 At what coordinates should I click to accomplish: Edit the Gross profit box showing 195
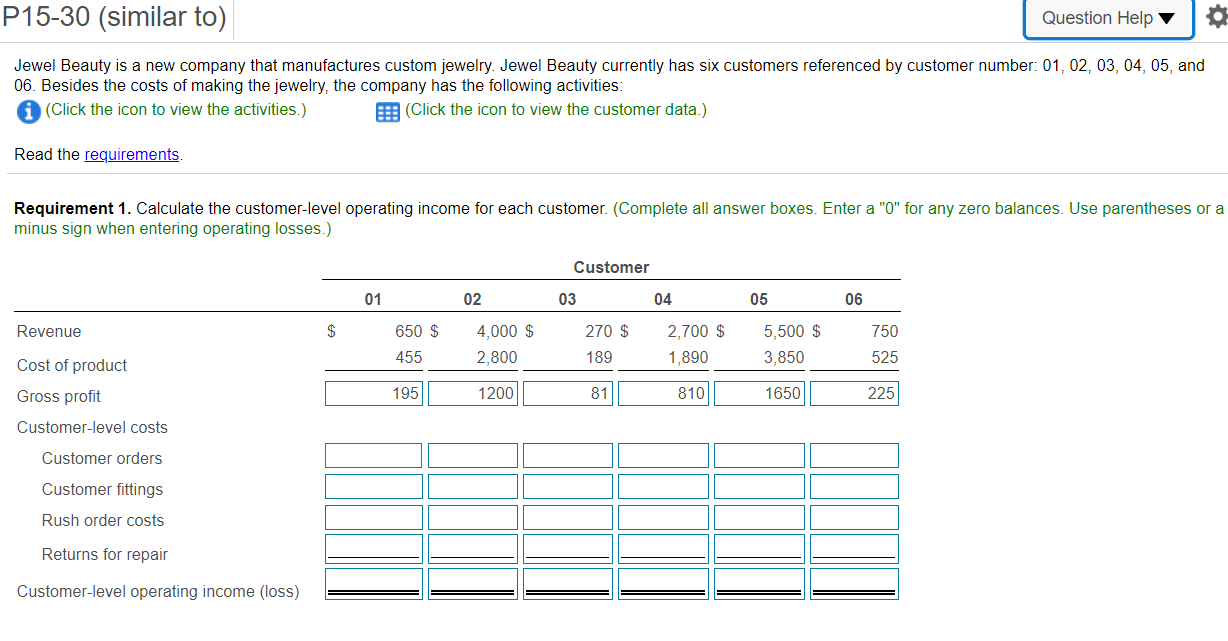373,393
